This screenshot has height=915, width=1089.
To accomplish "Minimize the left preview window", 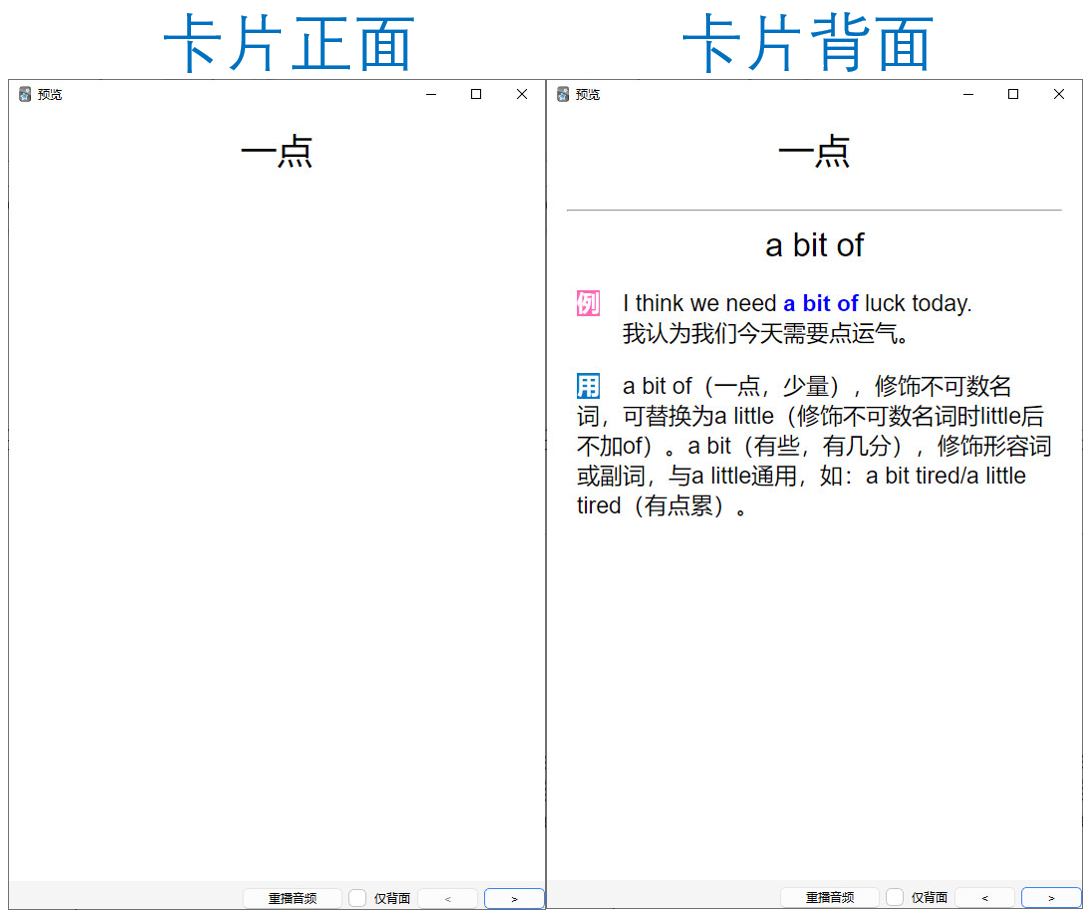I will [431, 94].
